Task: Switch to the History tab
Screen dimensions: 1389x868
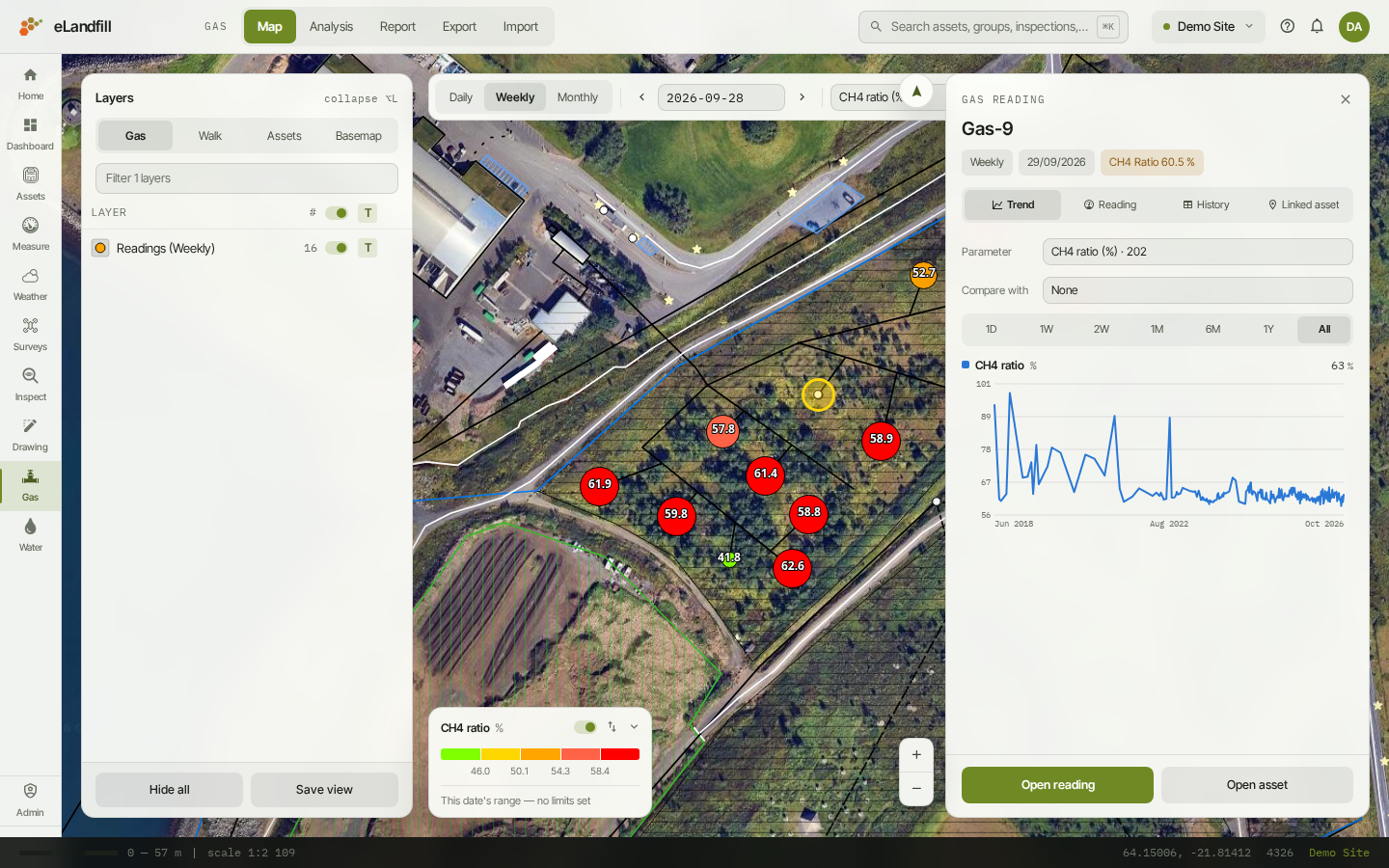Action: point(1207,204)
